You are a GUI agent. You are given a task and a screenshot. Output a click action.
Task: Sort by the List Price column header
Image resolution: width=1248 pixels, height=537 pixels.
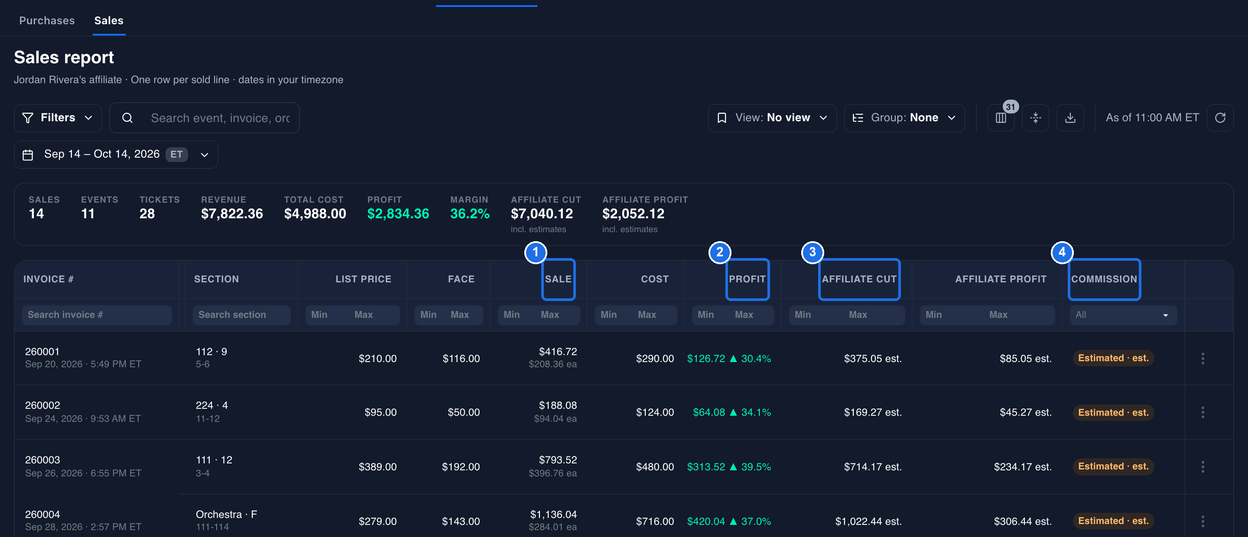[x=364, y=279]
